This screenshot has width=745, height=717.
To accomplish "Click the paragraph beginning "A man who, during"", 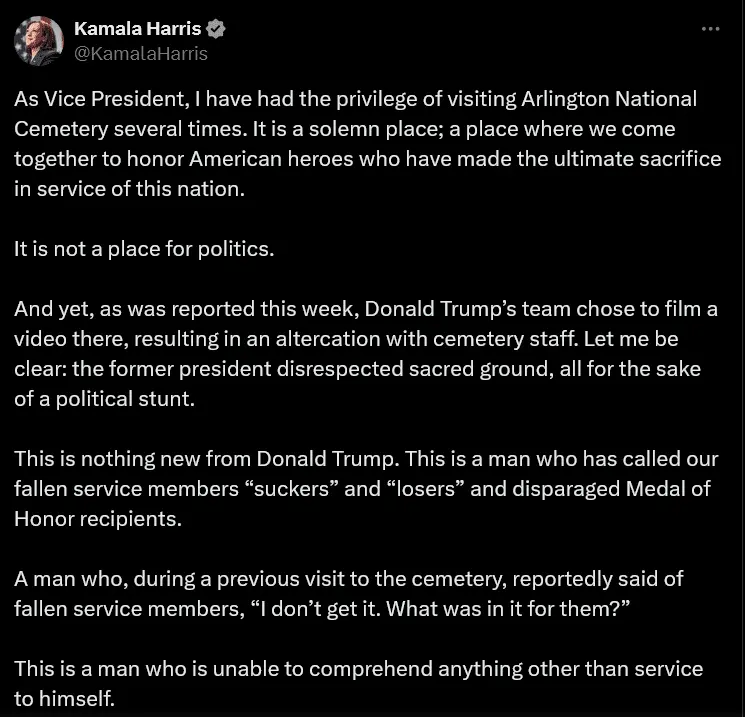I will (x=349, y=593).
